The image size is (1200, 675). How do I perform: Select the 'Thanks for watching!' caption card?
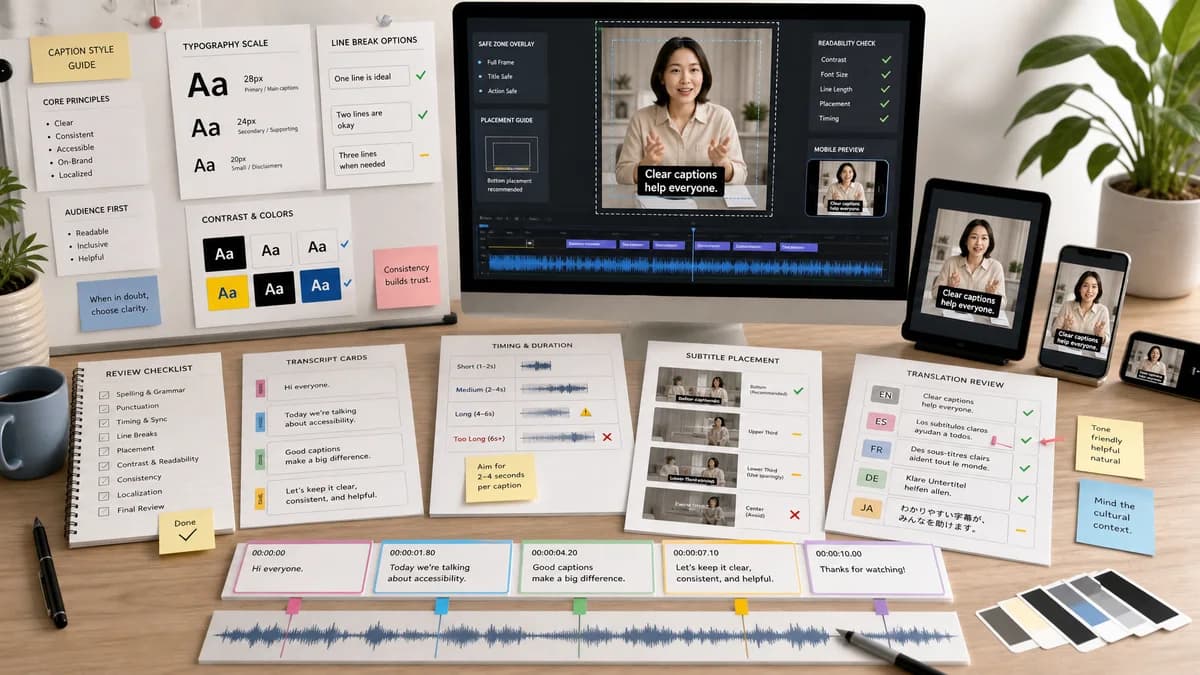click(875, 569)
